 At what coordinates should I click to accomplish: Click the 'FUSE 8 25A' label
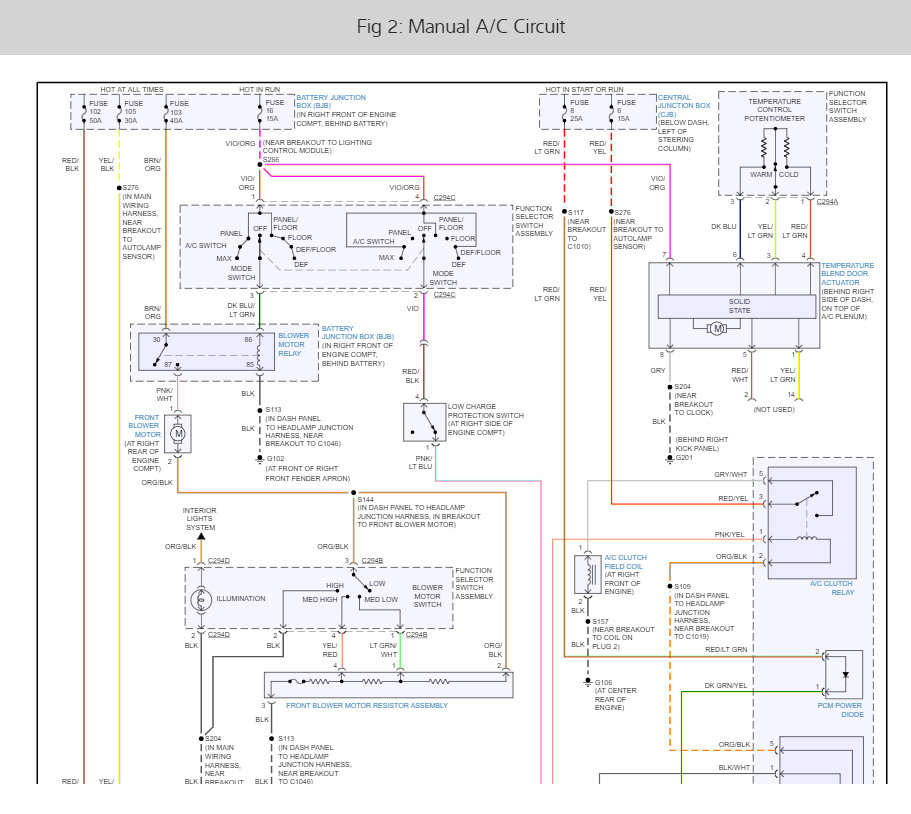pos(579,110)
